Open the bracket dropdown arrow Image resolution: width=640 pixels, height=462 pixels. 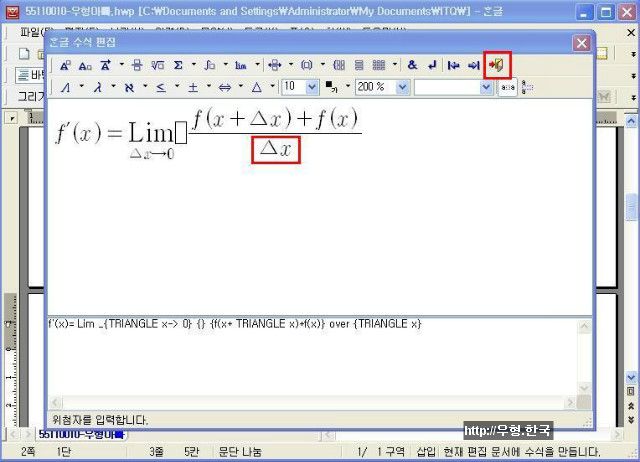click(322, 65)
